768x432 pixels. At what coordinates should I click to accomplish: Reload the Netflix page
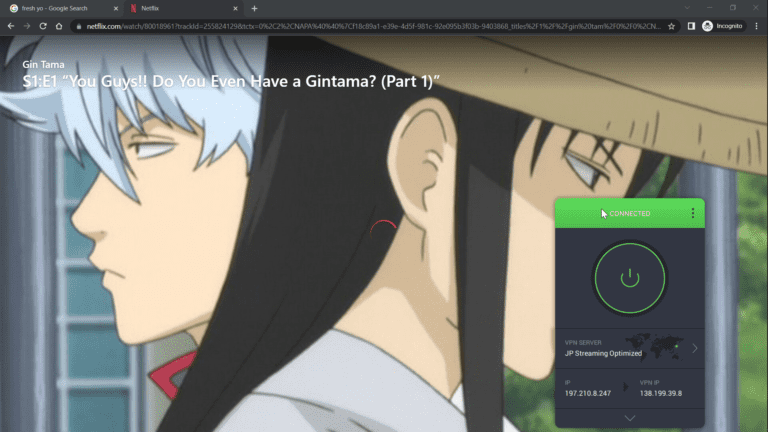tap(43, 25)
